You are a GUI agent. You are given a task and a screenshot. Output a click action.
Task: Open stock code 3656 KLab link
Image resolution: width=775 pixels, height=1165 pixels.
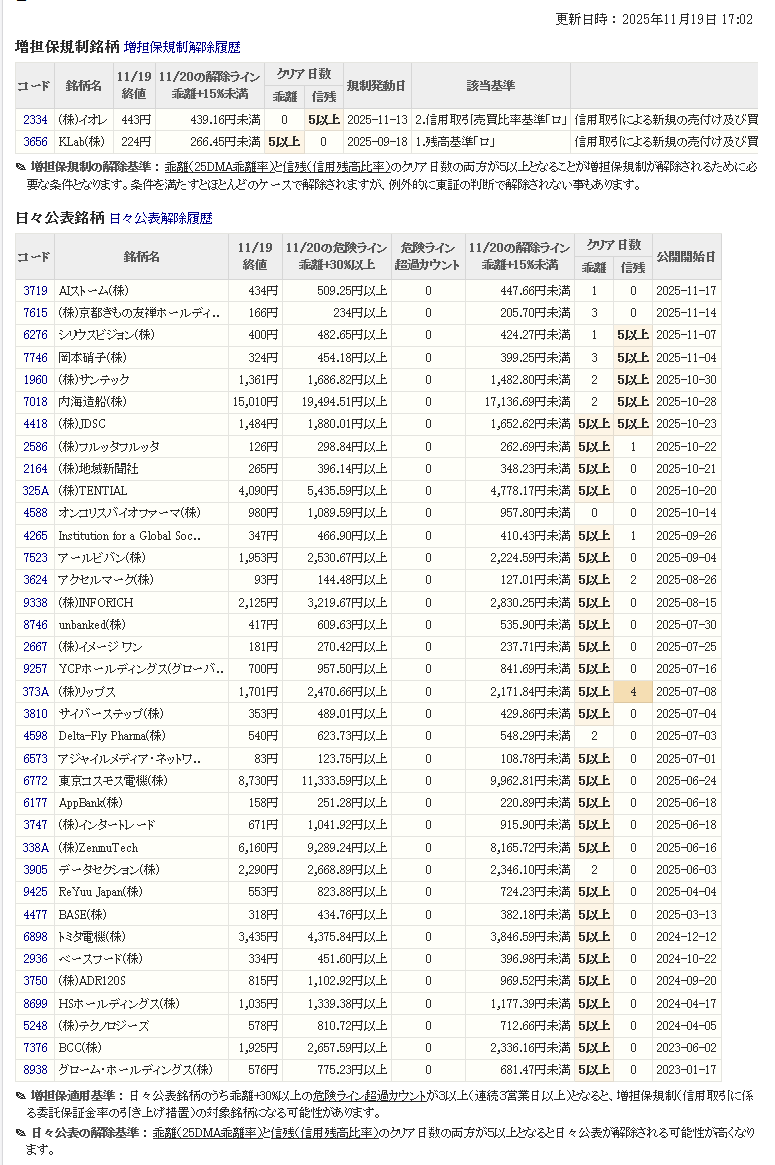[x=35, y=142]
